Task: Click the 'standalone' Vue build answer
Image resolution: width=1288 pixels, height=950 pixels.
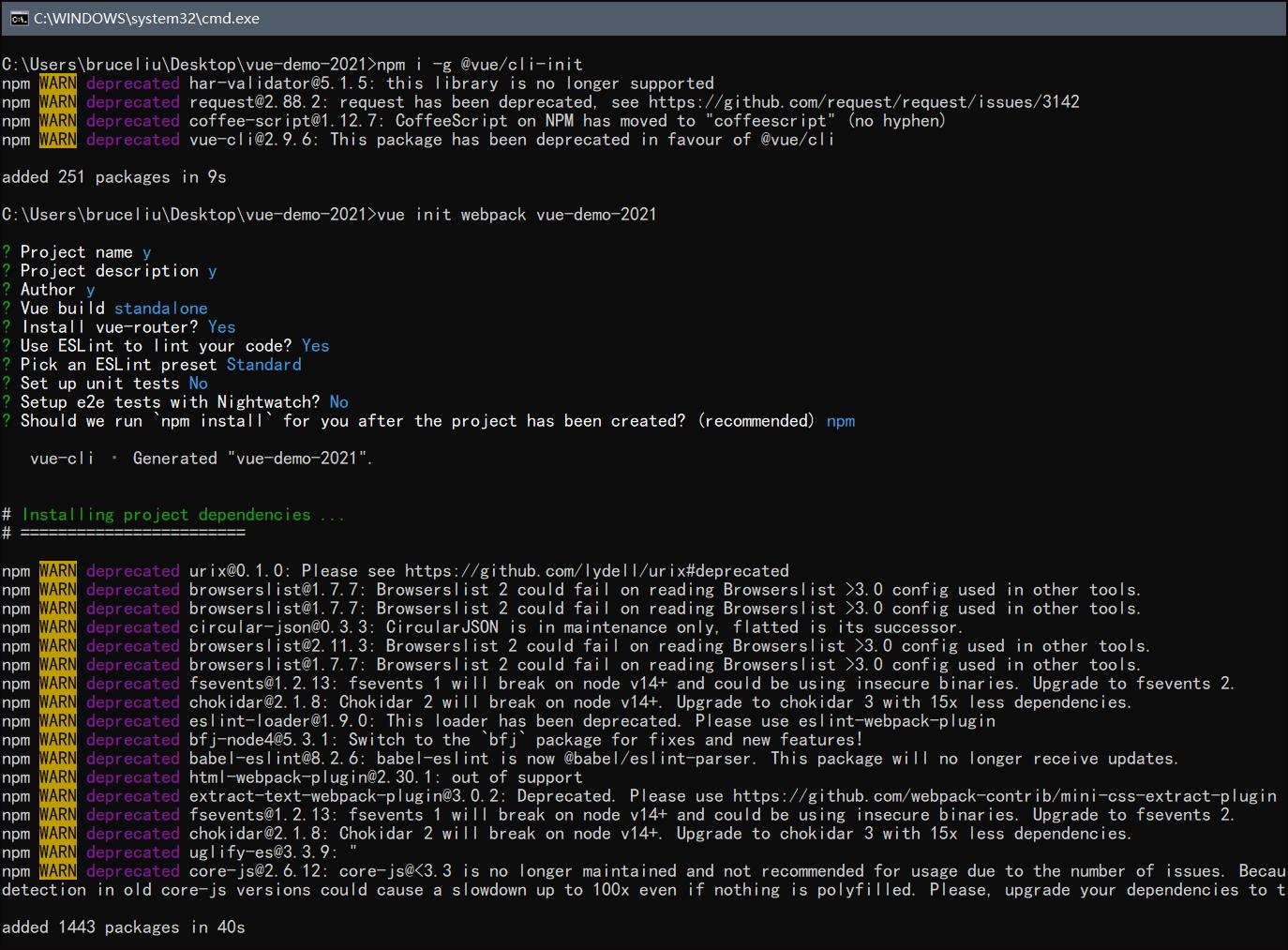Action: click(x=161, y=309)
